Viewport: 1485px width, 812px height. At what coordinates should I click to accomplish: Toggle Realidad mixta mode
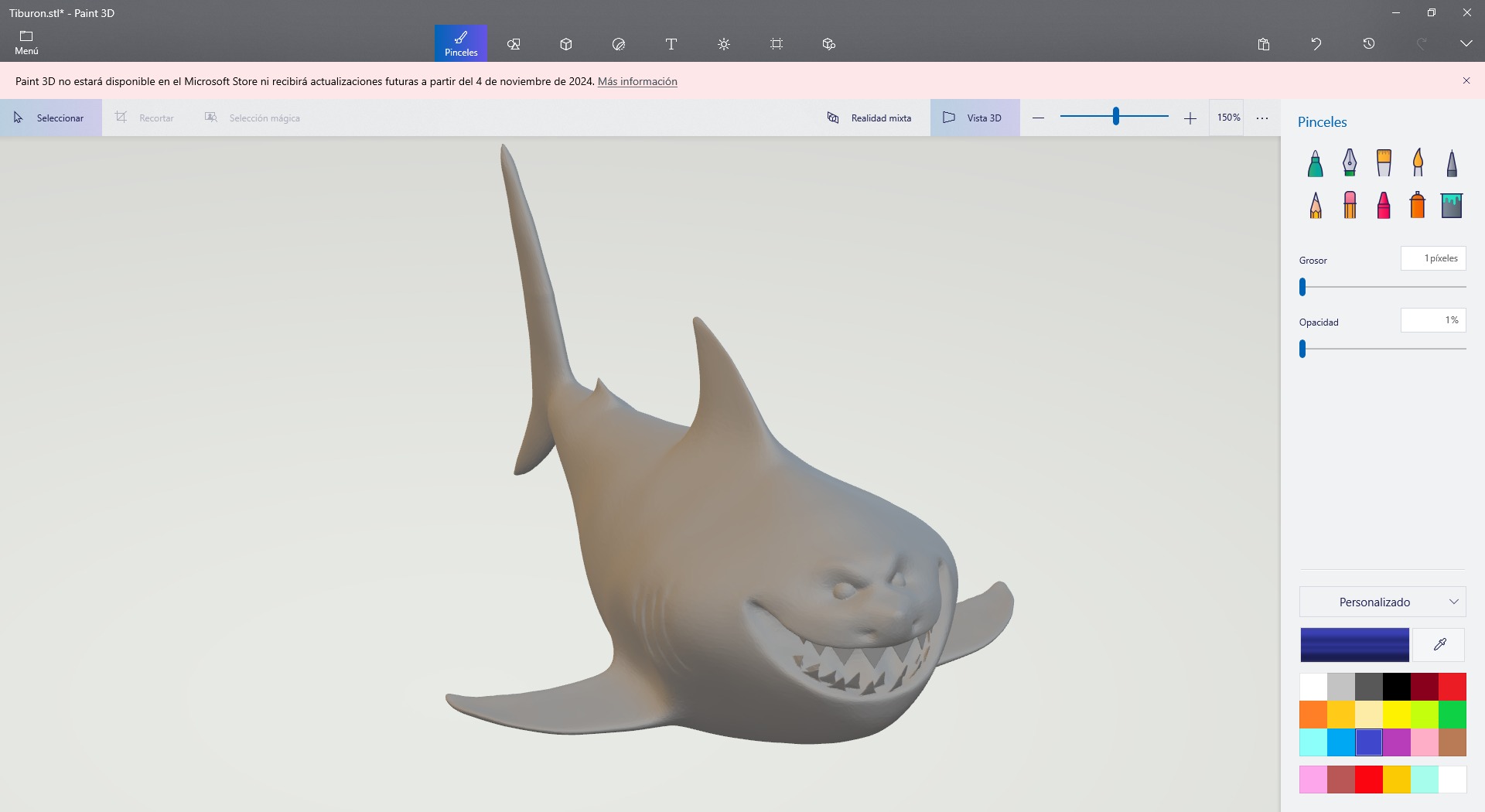tap(869, 118)
